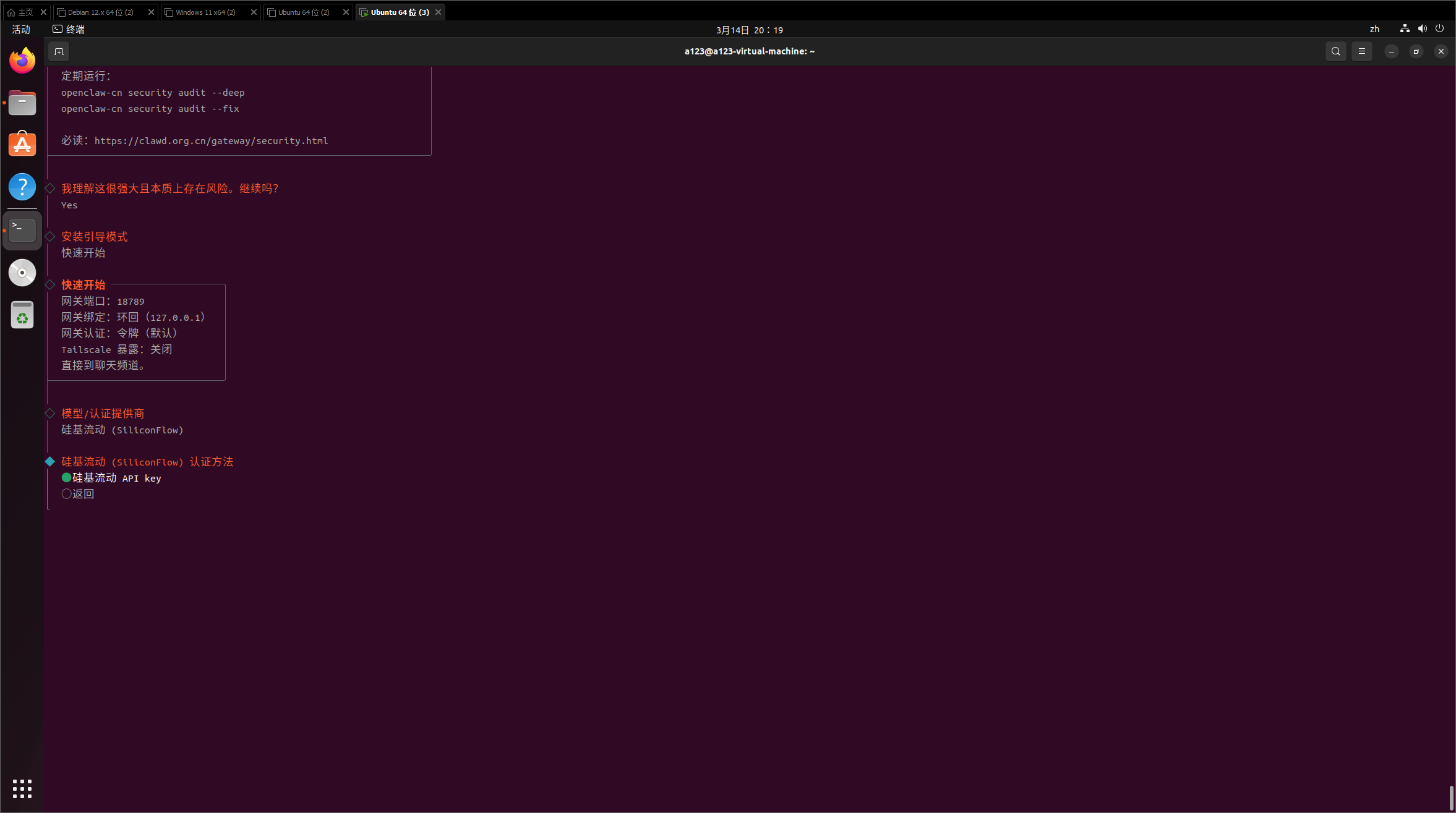Image resolution: width=1456 pixels, height=813 pixels.
Task: Open system power menu in top bar
Action: pyautogui.click(x=1439, y=29)
